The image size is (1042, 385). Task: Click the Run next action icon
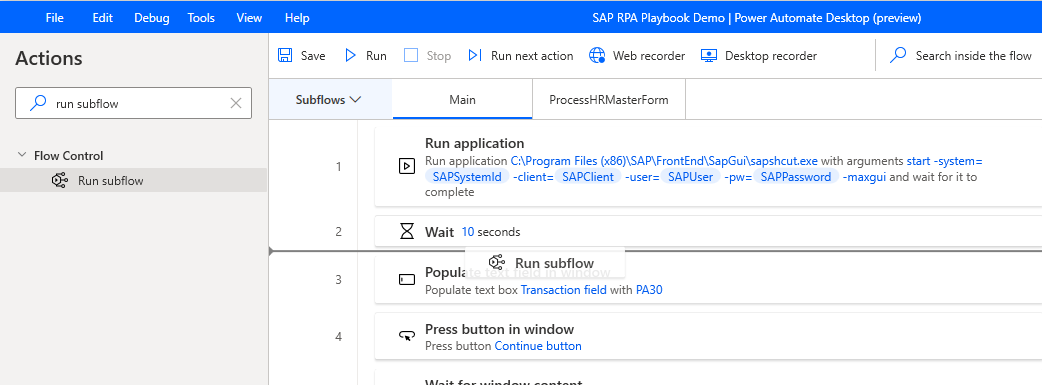pyautogui.click(x=474, y=55)
